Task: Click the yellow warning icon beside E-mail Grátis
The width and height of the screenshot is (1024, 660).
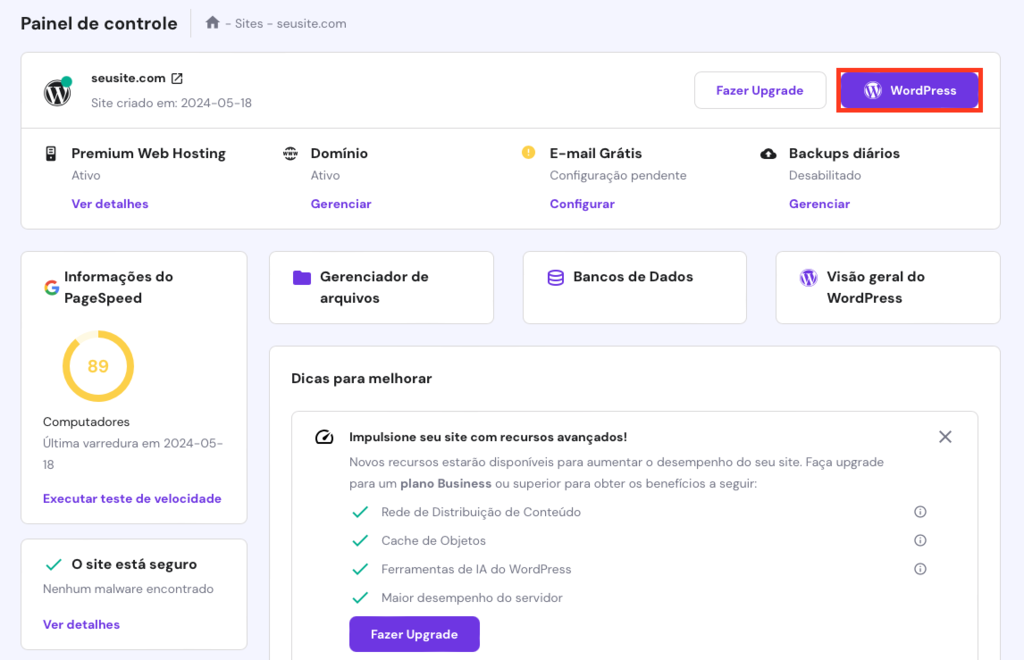Action: 527,152
